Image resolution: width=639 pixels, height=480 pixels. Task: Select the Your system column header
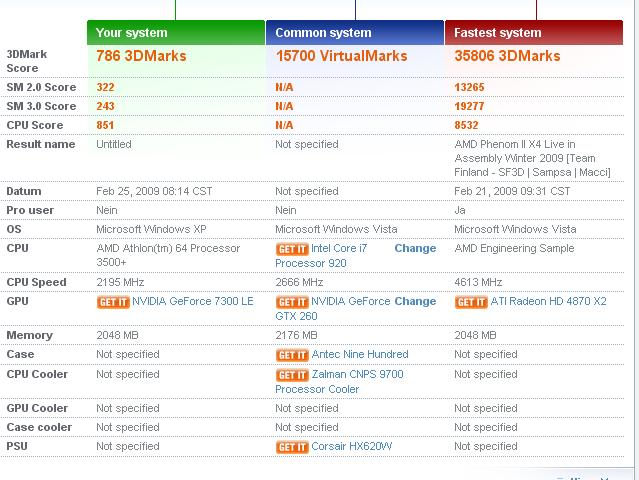(x=176, y=33)
